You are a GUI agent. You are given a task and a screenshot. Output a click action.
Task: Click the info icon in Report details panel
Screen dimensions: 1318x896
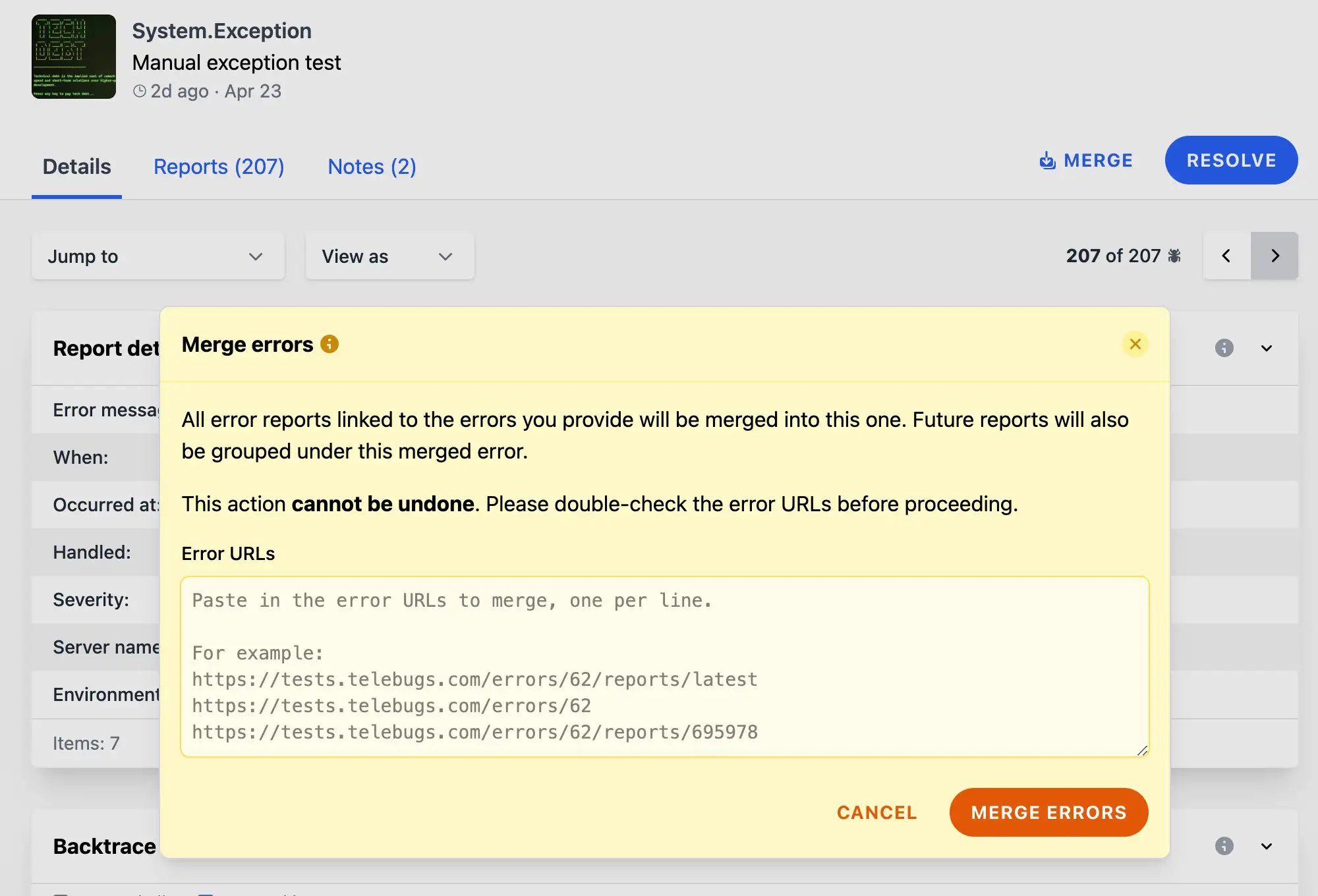1224,348
